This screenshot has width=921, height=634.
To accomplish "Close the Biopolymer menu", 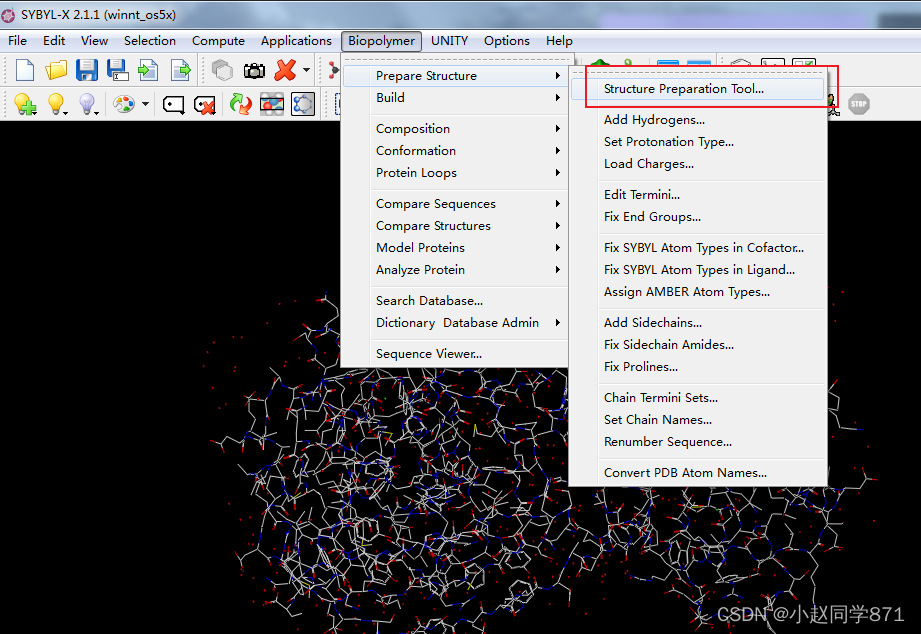I will (x=381, y=41).
